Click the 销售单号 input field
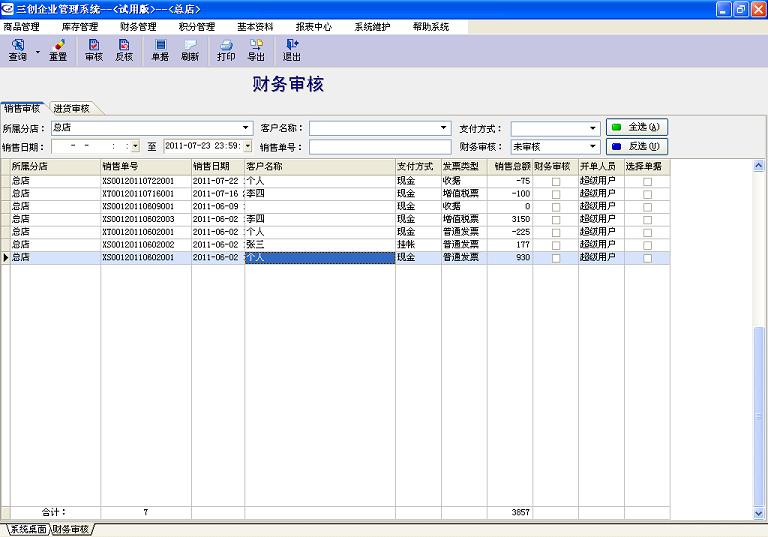768x537 pixels. (x=380, y=146)
